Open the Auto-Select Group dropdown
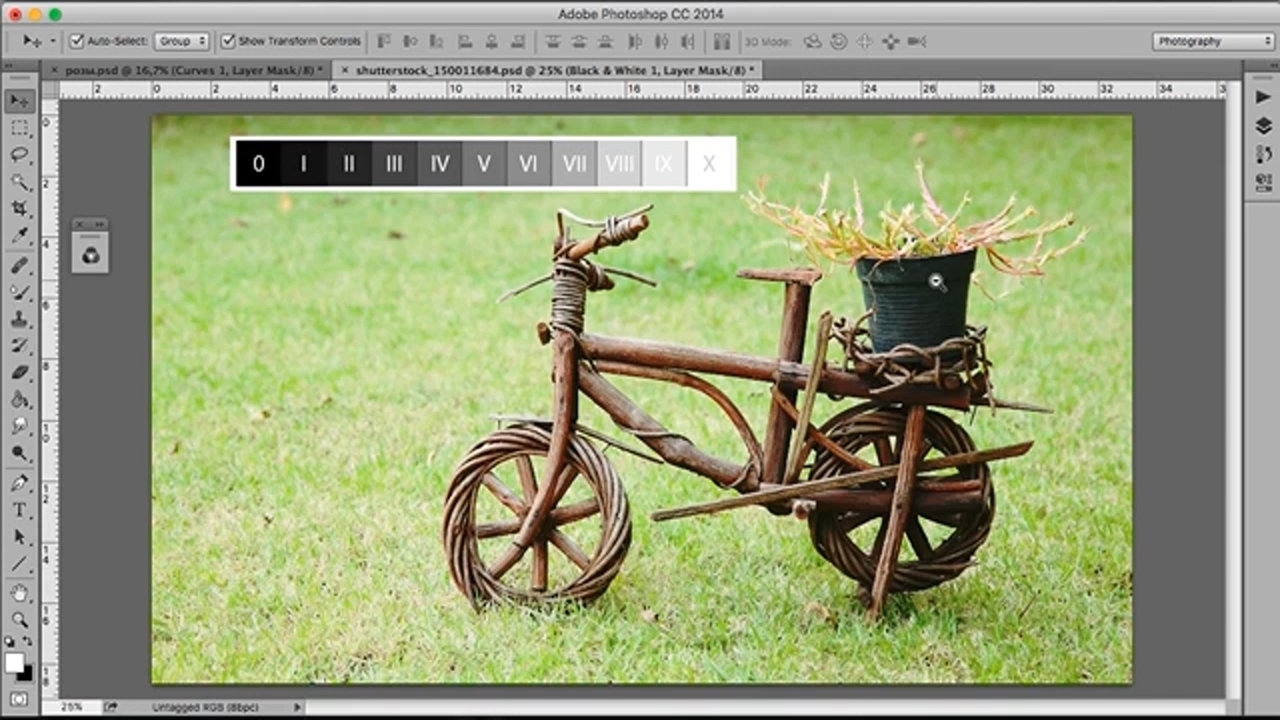 click(x=181, y=41)
